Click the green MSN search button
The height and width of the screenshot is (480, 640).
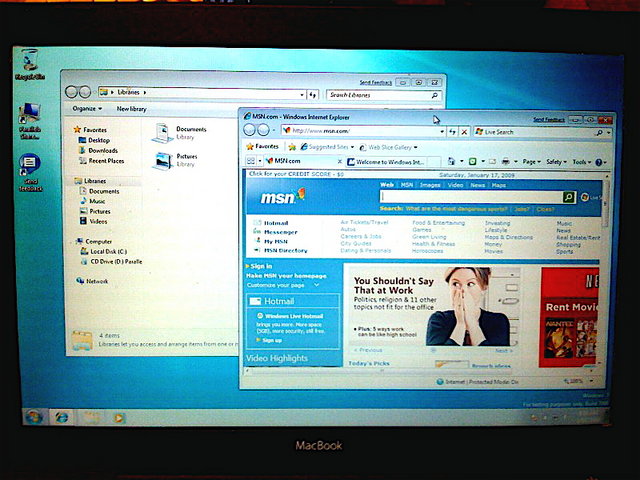pyautogui.click(x=569, y=198)
